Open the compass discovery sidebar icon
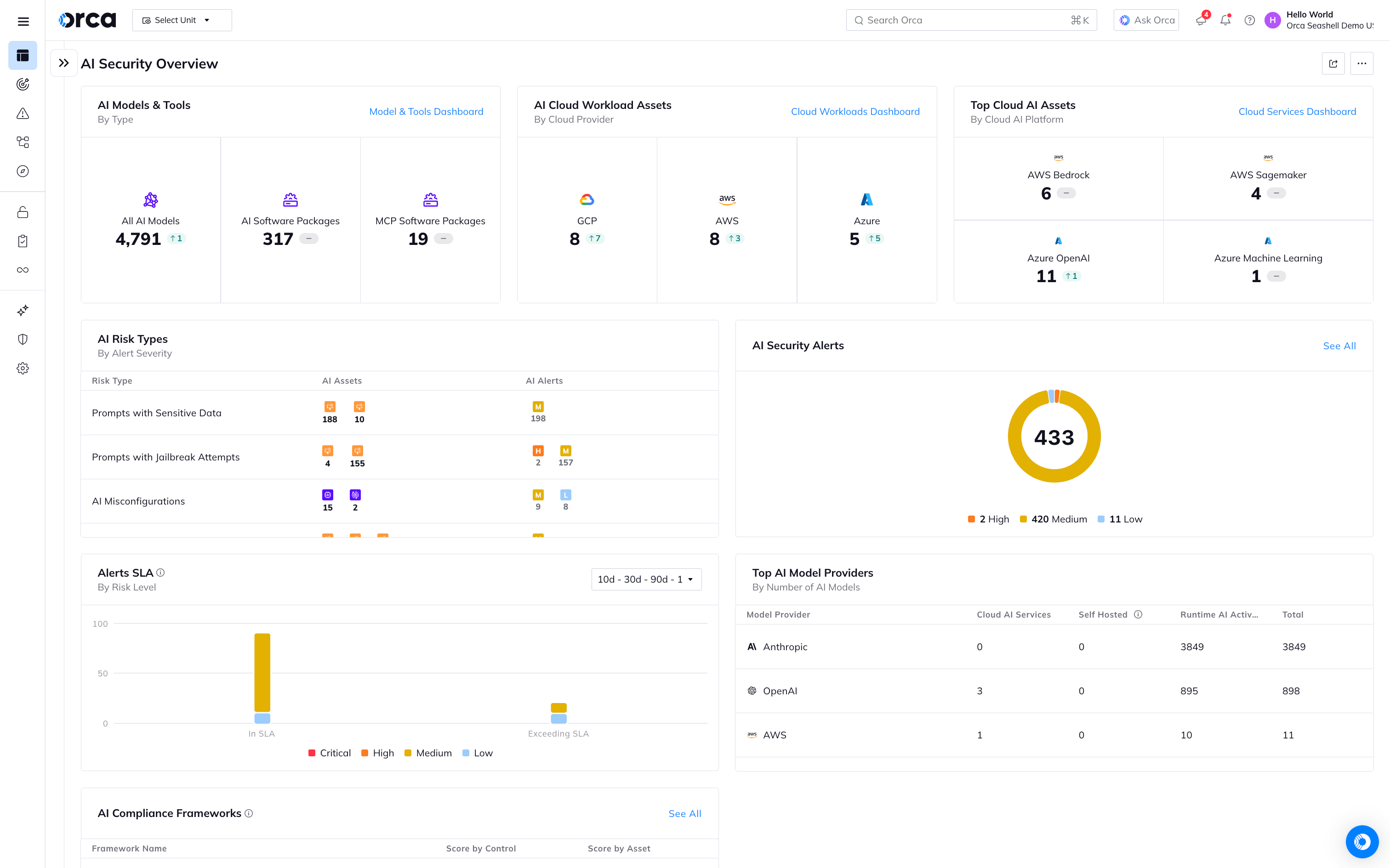Viewport: 1390px width, 868px height. pos(23,171)
